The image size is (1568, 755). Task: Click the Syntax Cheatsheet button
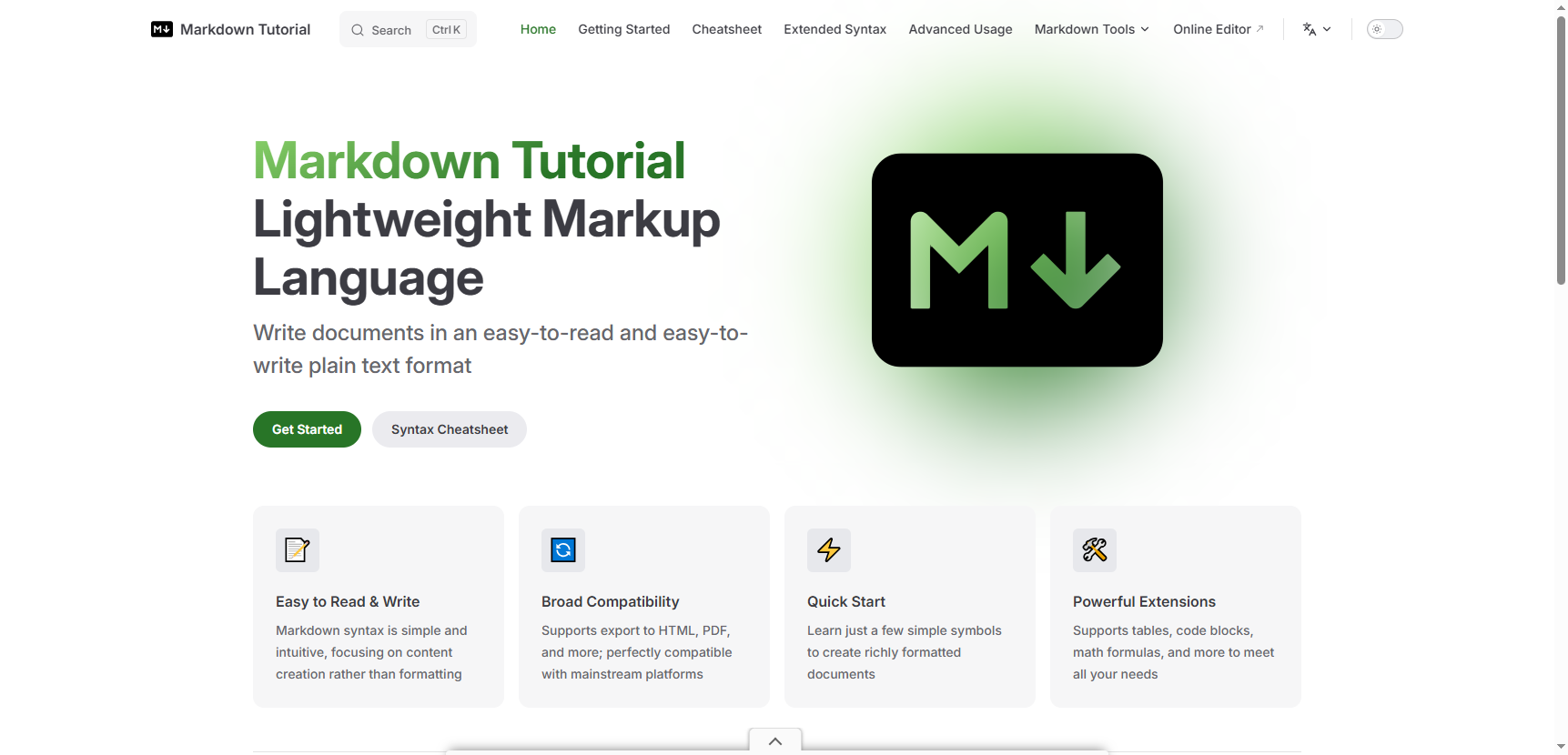(450, 429)
